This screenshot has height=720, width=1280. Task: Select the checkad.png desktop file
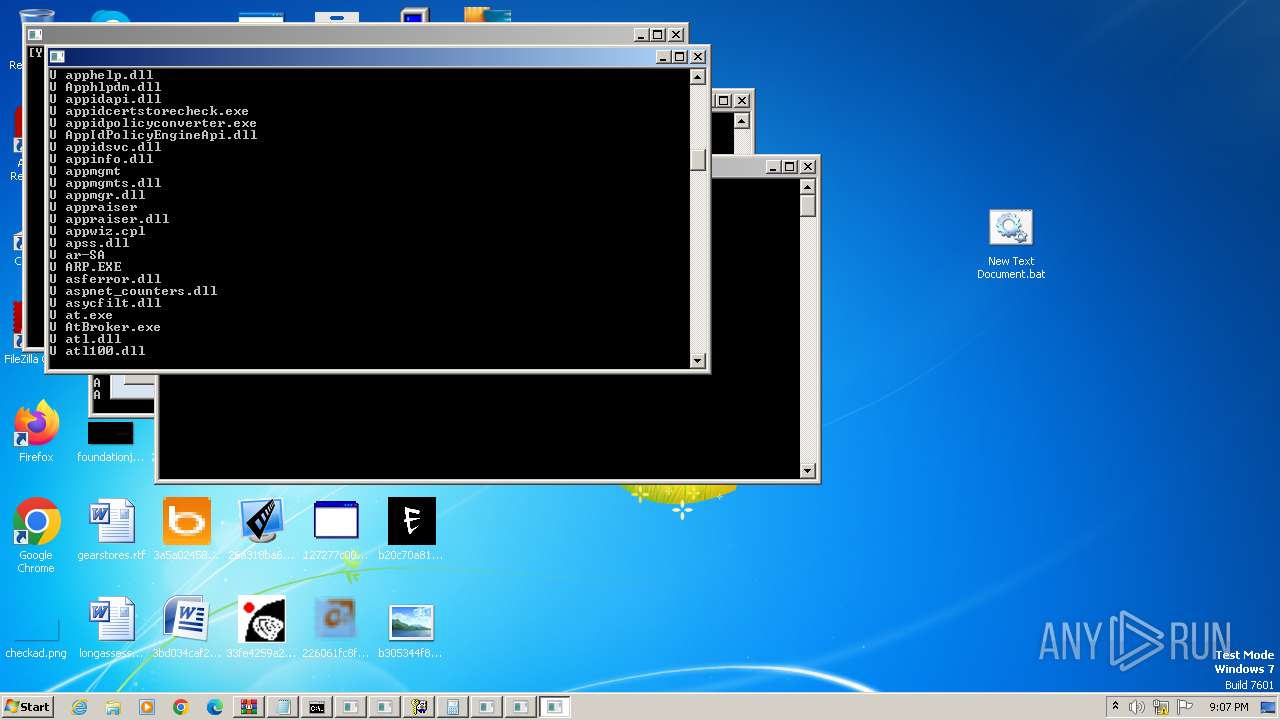point(36,640)
